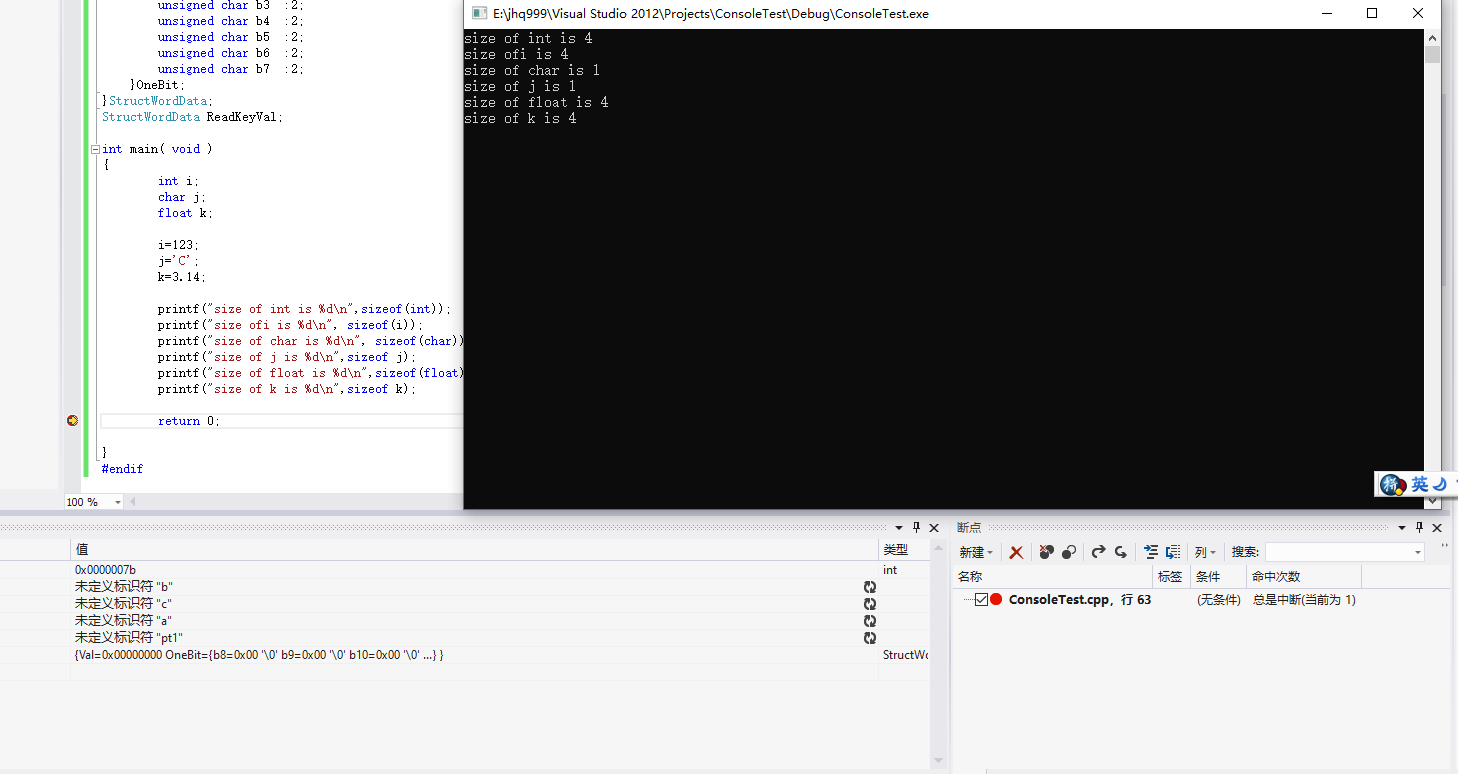
Task: Open the breakpoint search box dropdown arrow
Action: pos(1417,552)
